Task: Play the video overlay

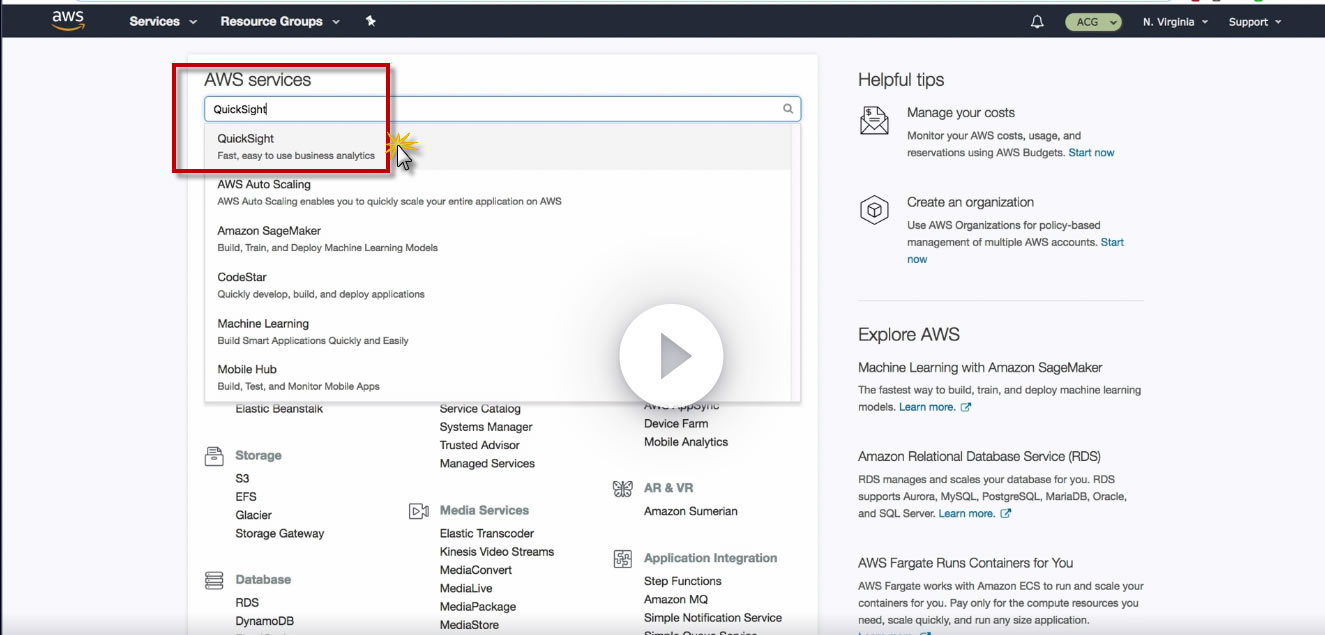Action: click(x=671, y=356)
